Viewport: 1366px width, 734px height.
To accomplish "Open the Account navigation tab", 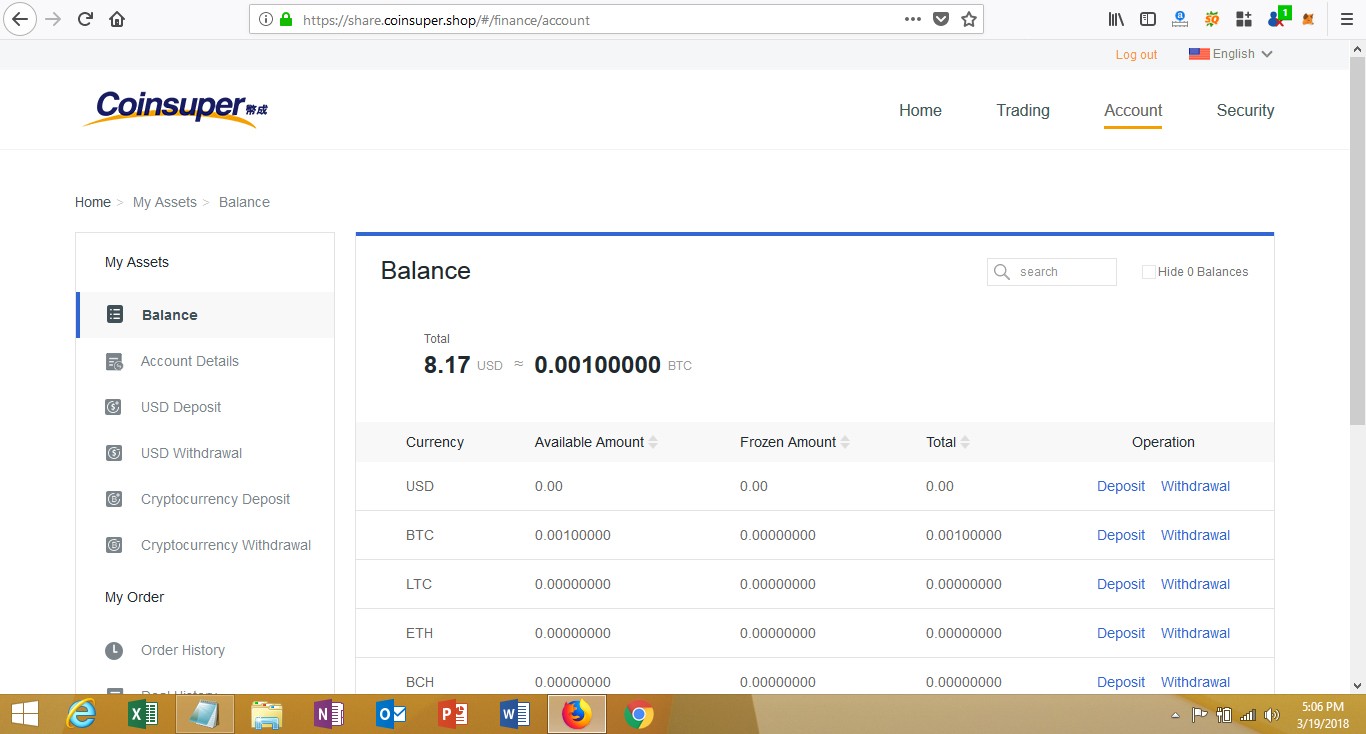I will 1133,110.
